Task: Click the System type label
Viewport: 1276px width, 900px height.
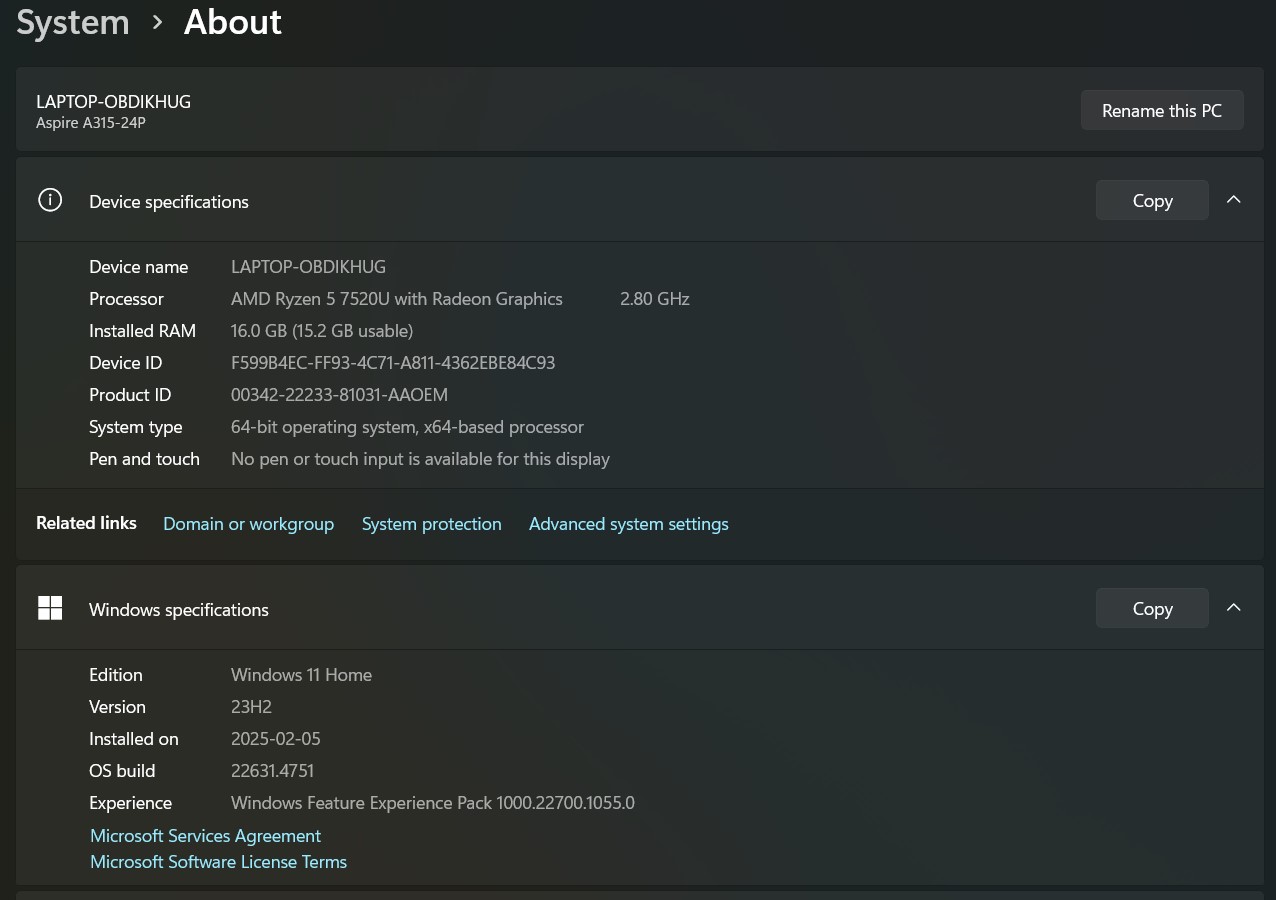Action: click(136, 427)
